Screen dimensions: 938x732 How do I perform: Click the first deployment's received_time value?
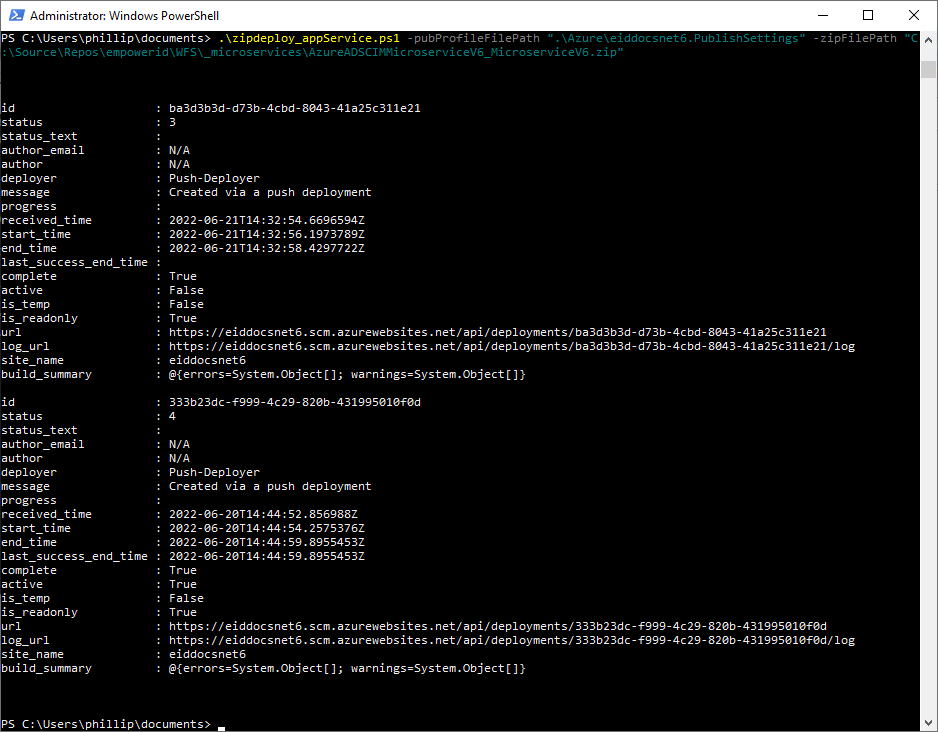coord(266,220)
